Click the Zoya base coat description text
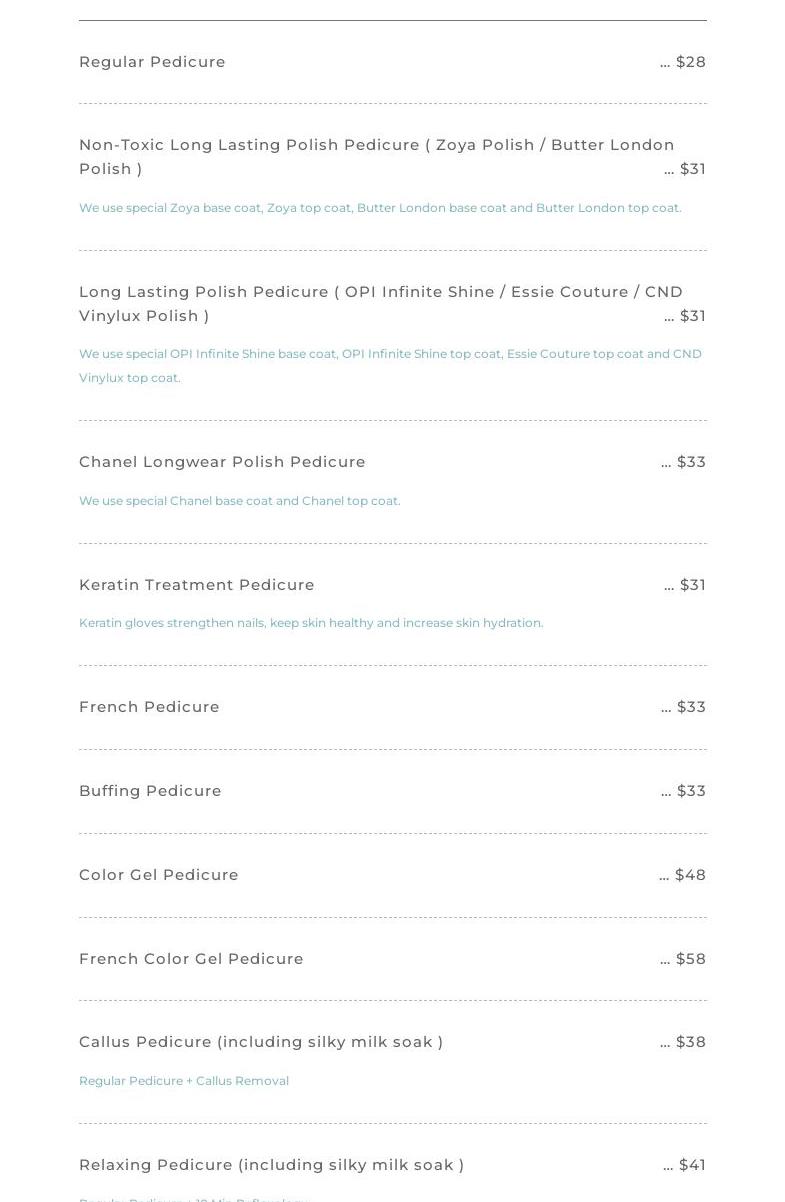The image size is (785, 1202). [x=380, y=208]
